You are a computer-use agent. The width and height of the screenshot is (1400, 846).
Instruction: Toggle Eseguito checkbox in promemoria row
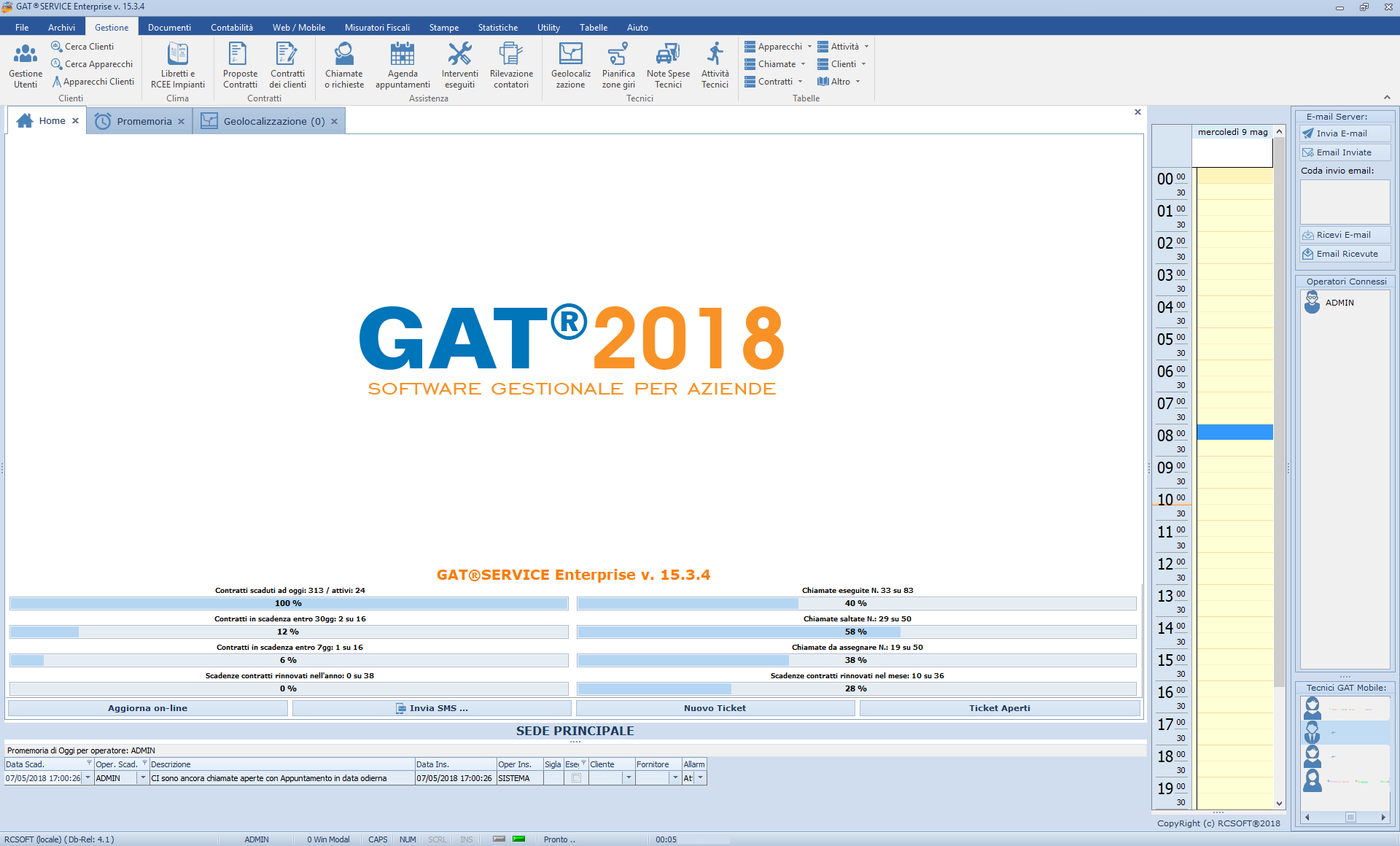pos(576,778)
